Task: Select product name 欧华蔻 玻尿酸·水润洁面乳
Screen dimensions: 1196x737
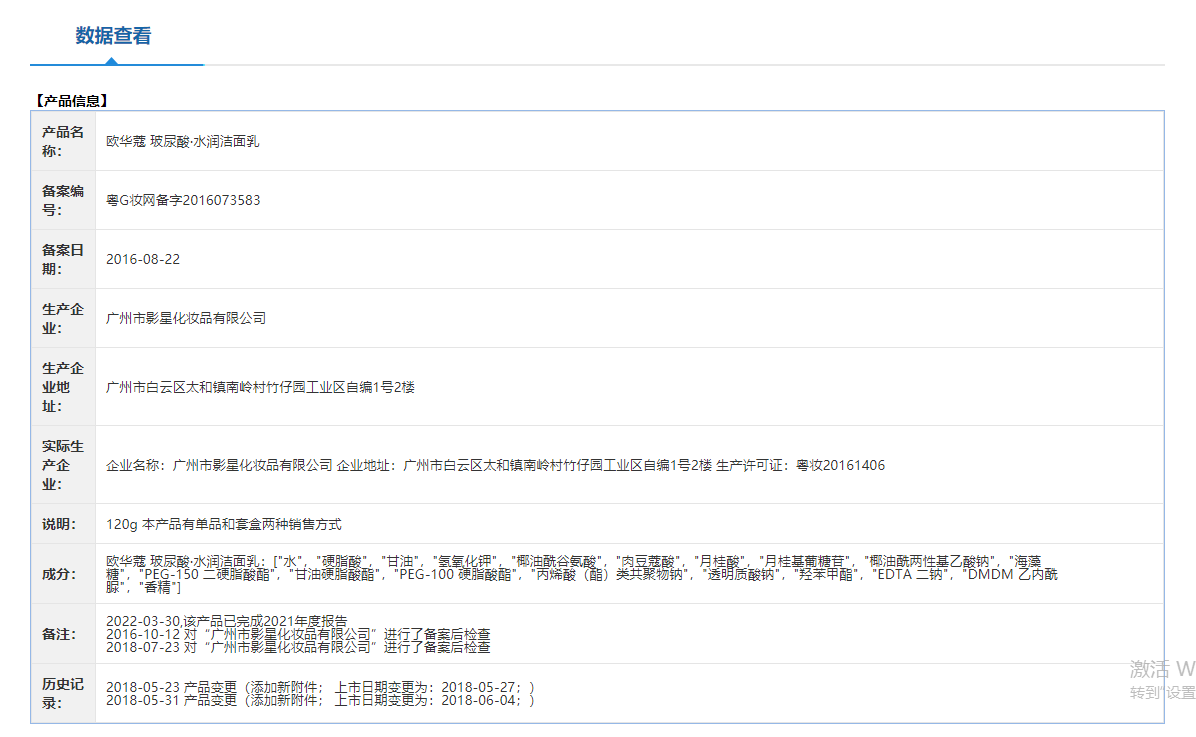Action: click(182, 141)
